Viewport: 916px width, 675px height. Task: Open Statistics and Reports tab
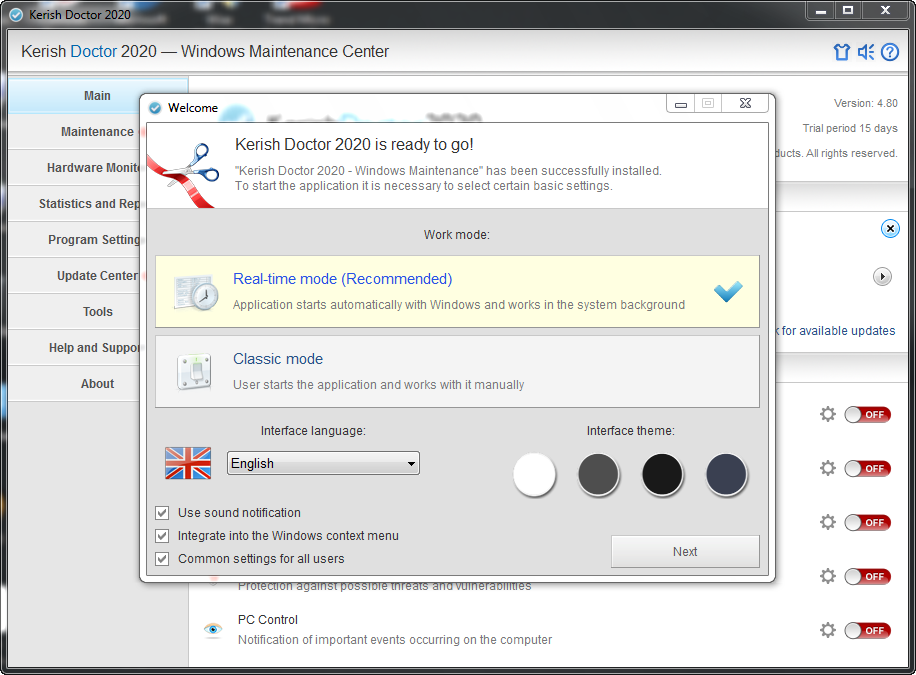76,203
